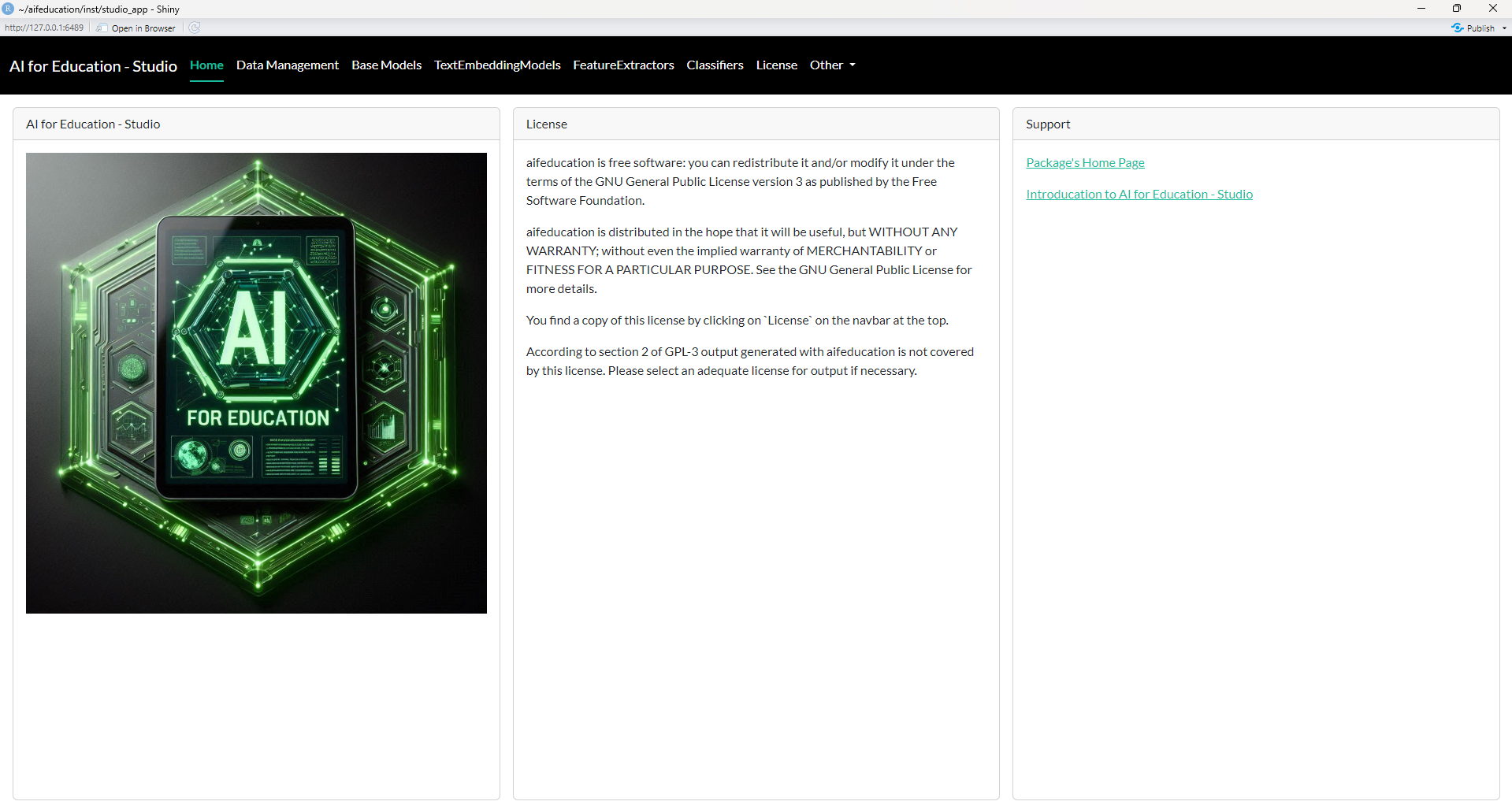Minimize the Shiny window
Image resolution: width=1512 pixels, height=805 pixels.
coord(1421,9)
